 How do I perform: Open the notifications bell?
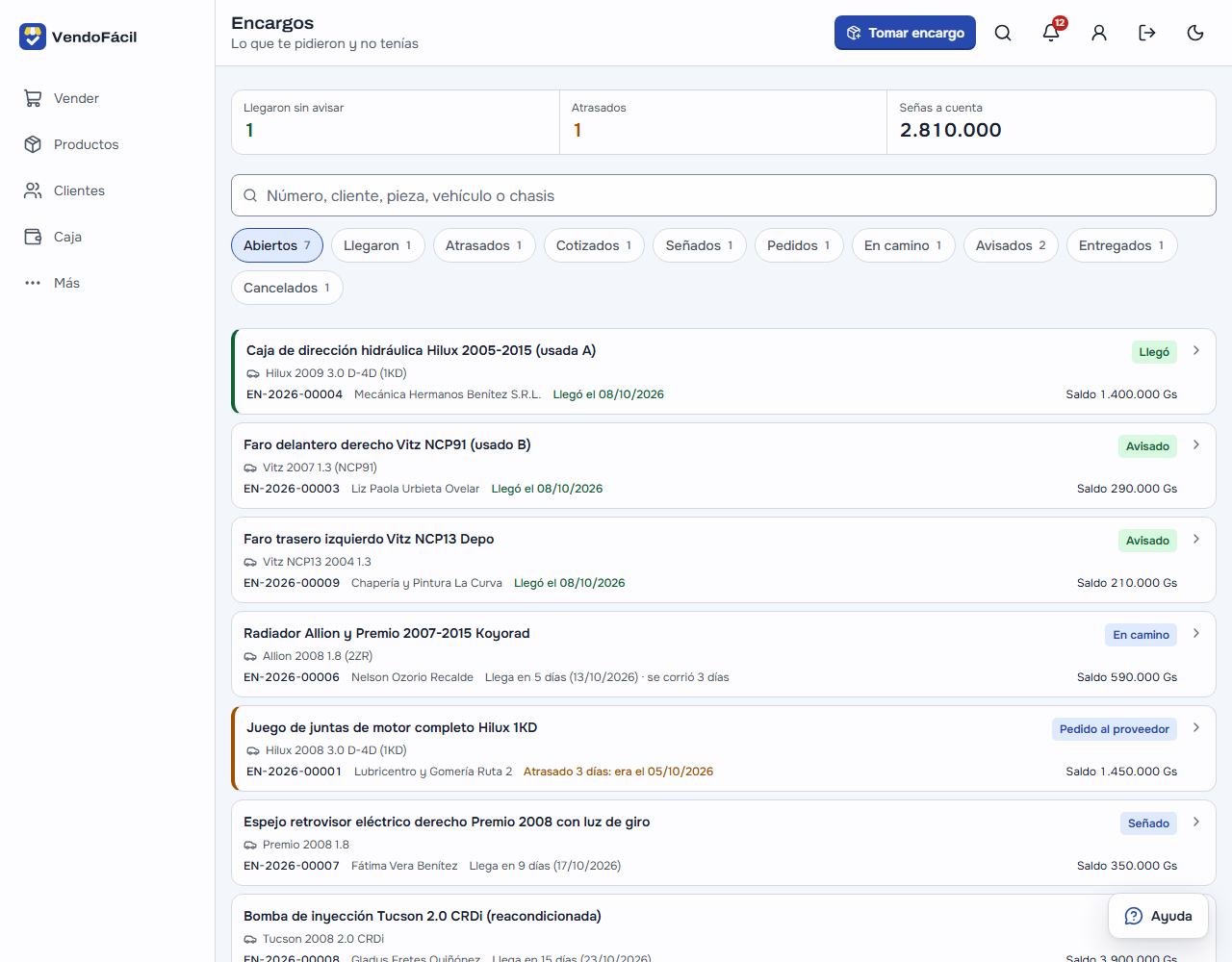(x=1051, y=33)
